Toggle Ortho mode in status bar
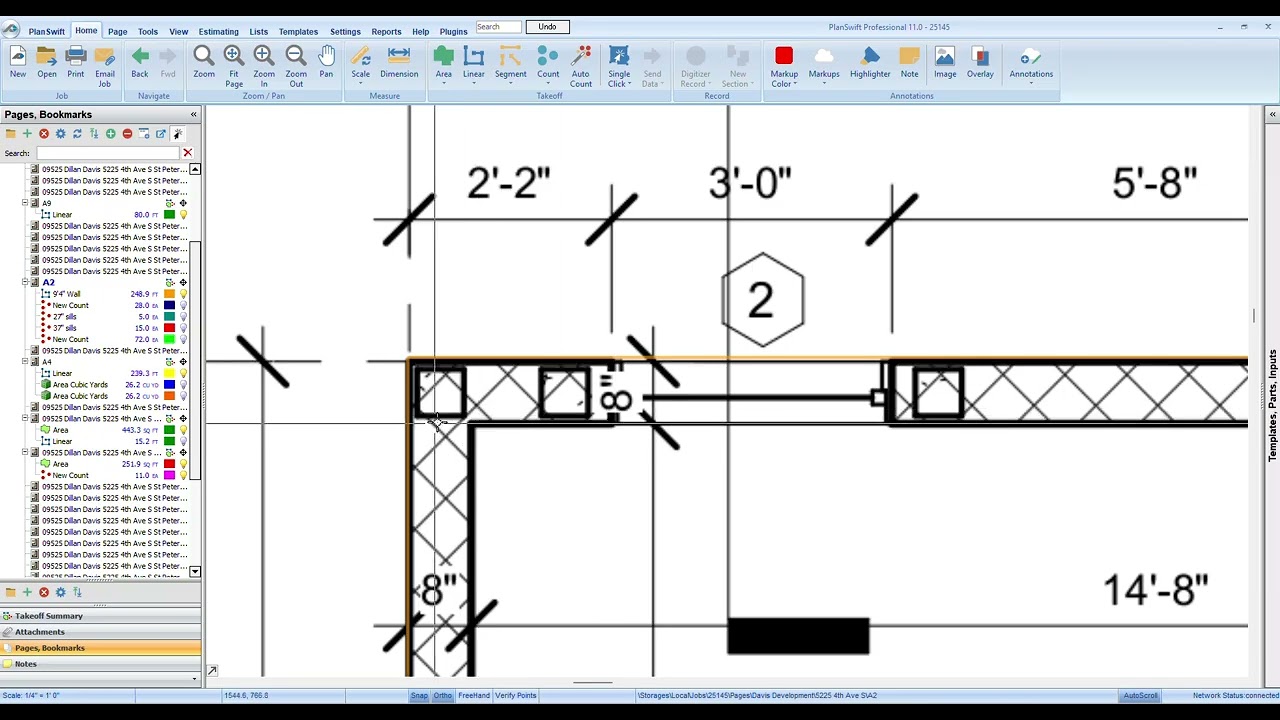Image resolution: width=1280 pixels, height=720 pixels. click(443, 696)
